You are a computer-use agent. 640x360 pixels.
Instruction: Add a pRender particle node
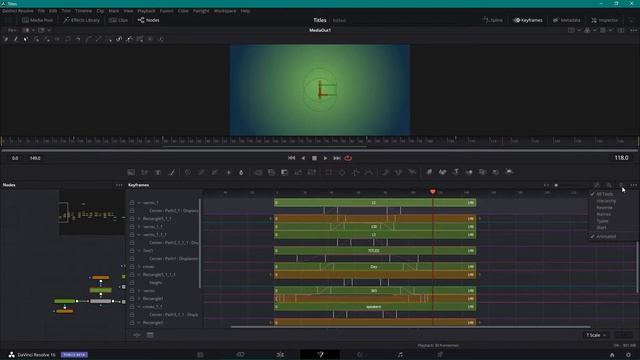(412, 172)
